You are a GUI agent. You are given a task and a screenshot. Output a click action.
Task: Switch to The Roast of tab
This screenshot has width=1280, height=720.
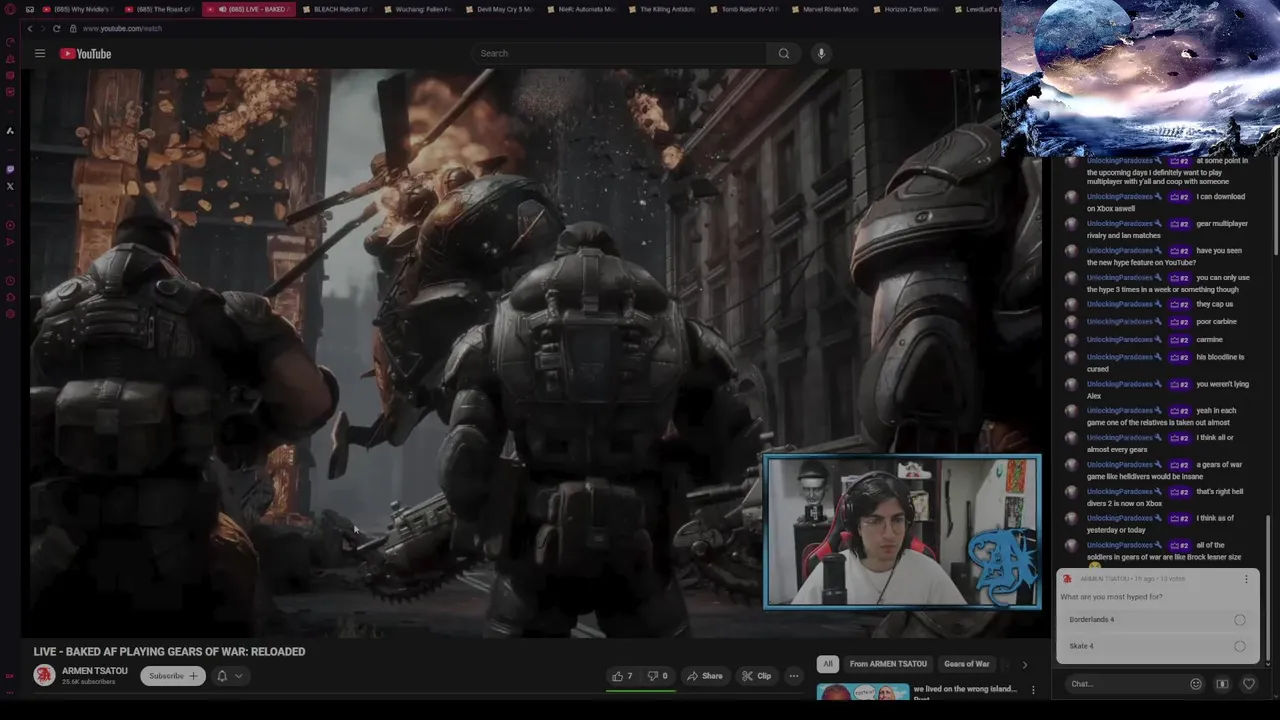(x=158, y=9)
